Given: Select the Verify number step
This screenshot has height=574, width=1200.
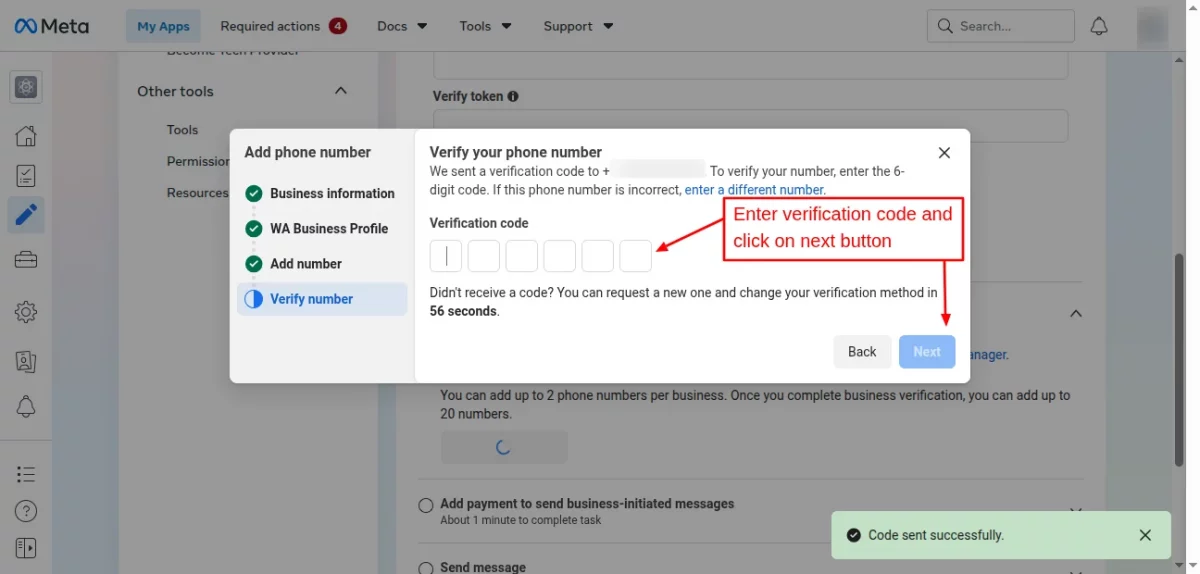Looking at the screenshot, I should (322, 299).
